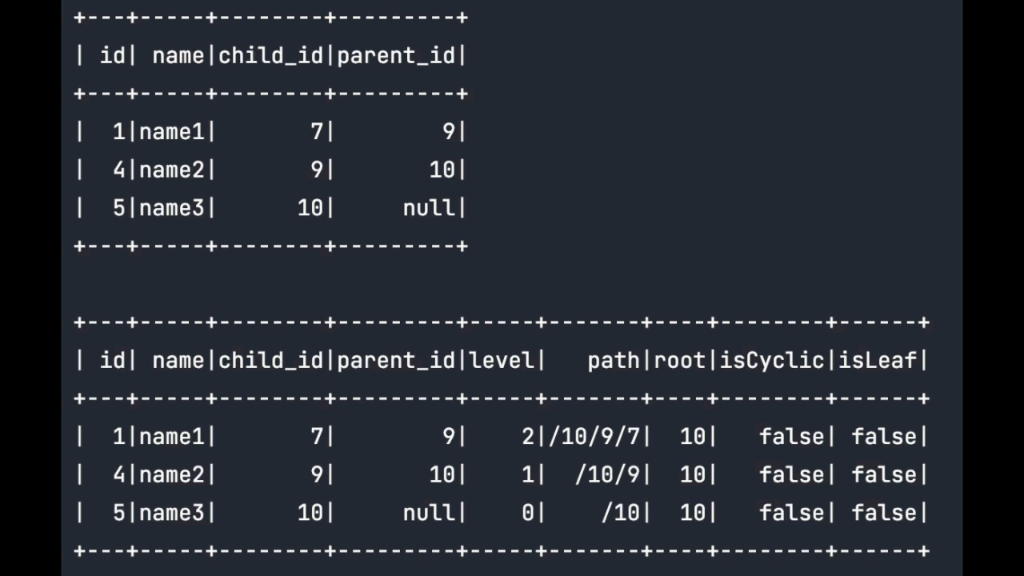Click the level value "2" in name1 row

click(527, 436)
